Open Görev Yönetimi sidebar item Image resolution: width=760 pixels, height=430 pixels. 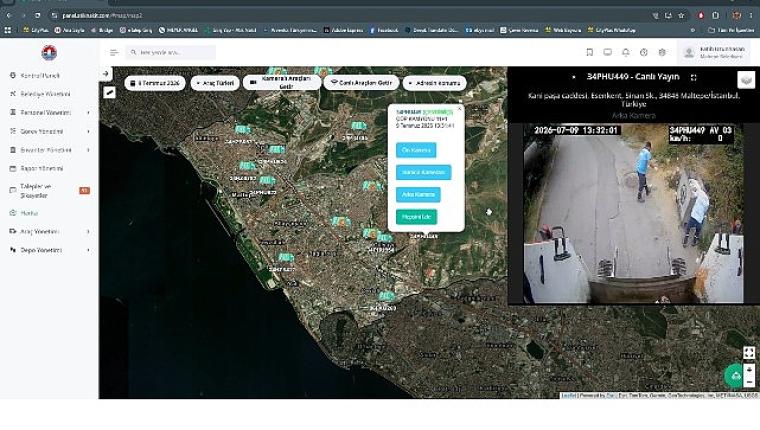tap(42, 131)
